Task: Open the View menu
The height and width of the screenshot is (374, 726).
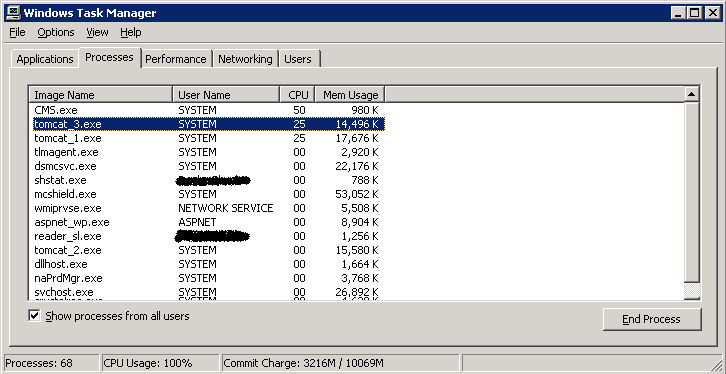Action: [97, 32]
